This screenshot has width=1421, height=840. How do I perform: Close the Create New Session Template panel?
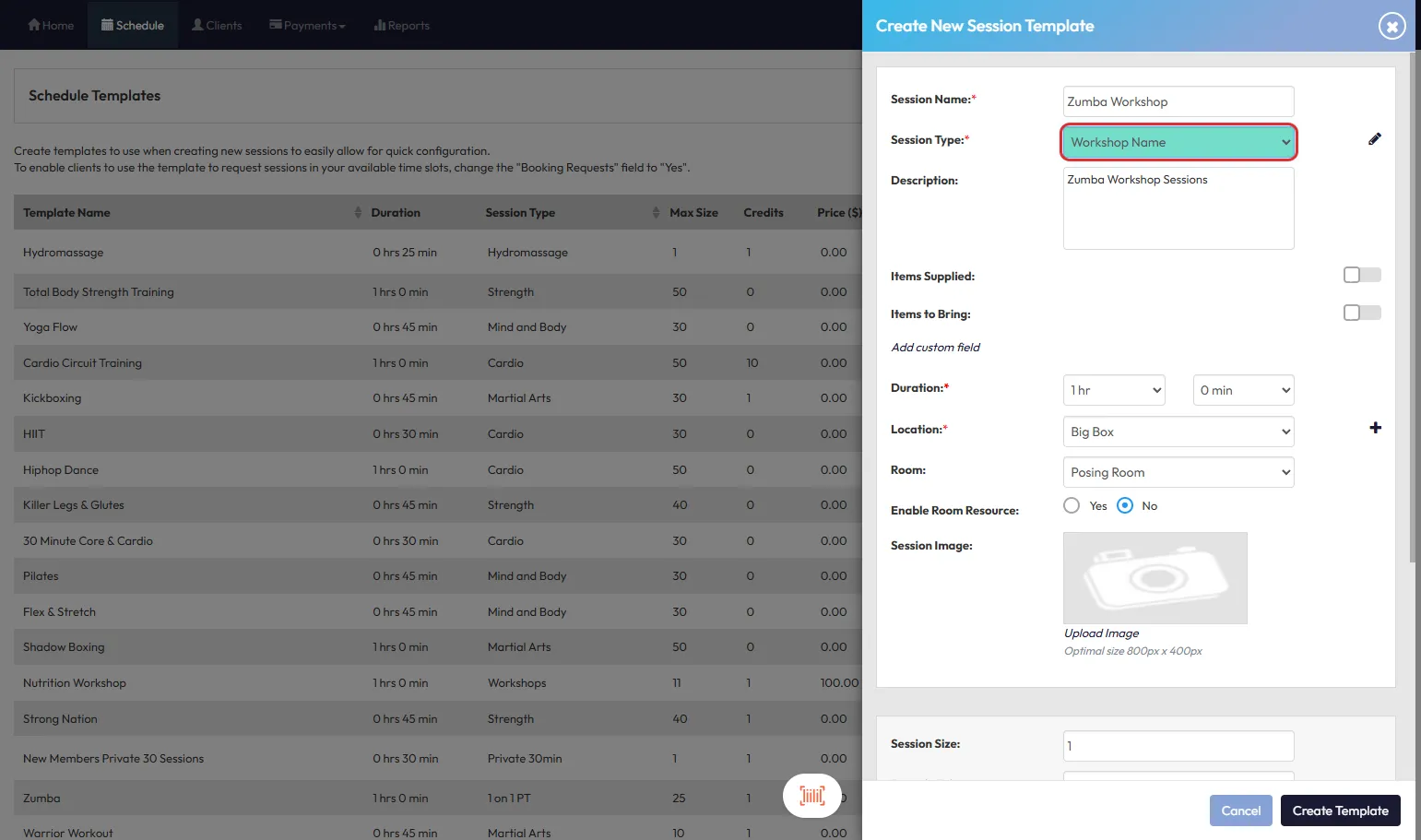(x=1391, y=26)
